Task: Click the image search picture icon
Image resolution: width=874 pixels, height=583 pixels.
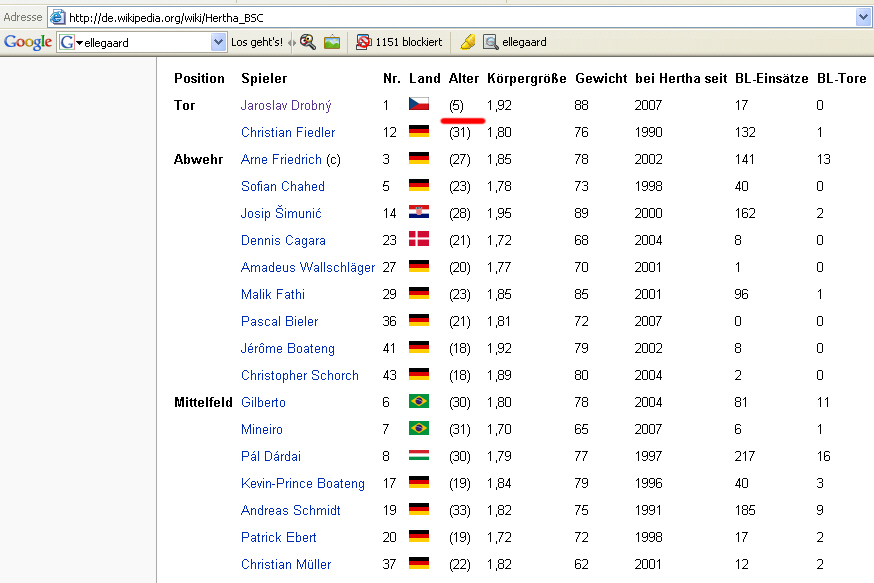Action: coord(332,42)
